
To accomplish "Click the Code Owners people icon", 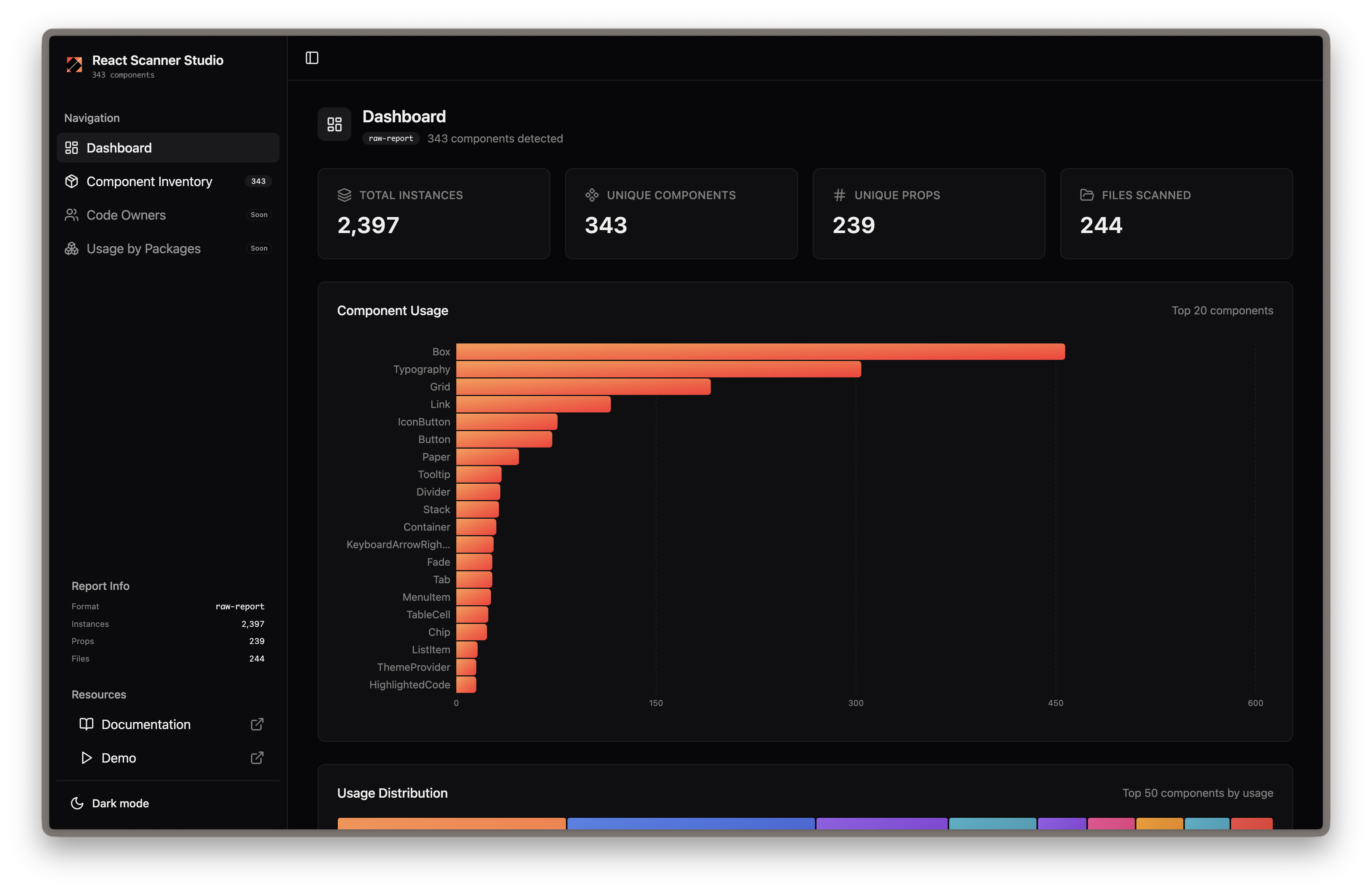I will [x=72, y=214].
